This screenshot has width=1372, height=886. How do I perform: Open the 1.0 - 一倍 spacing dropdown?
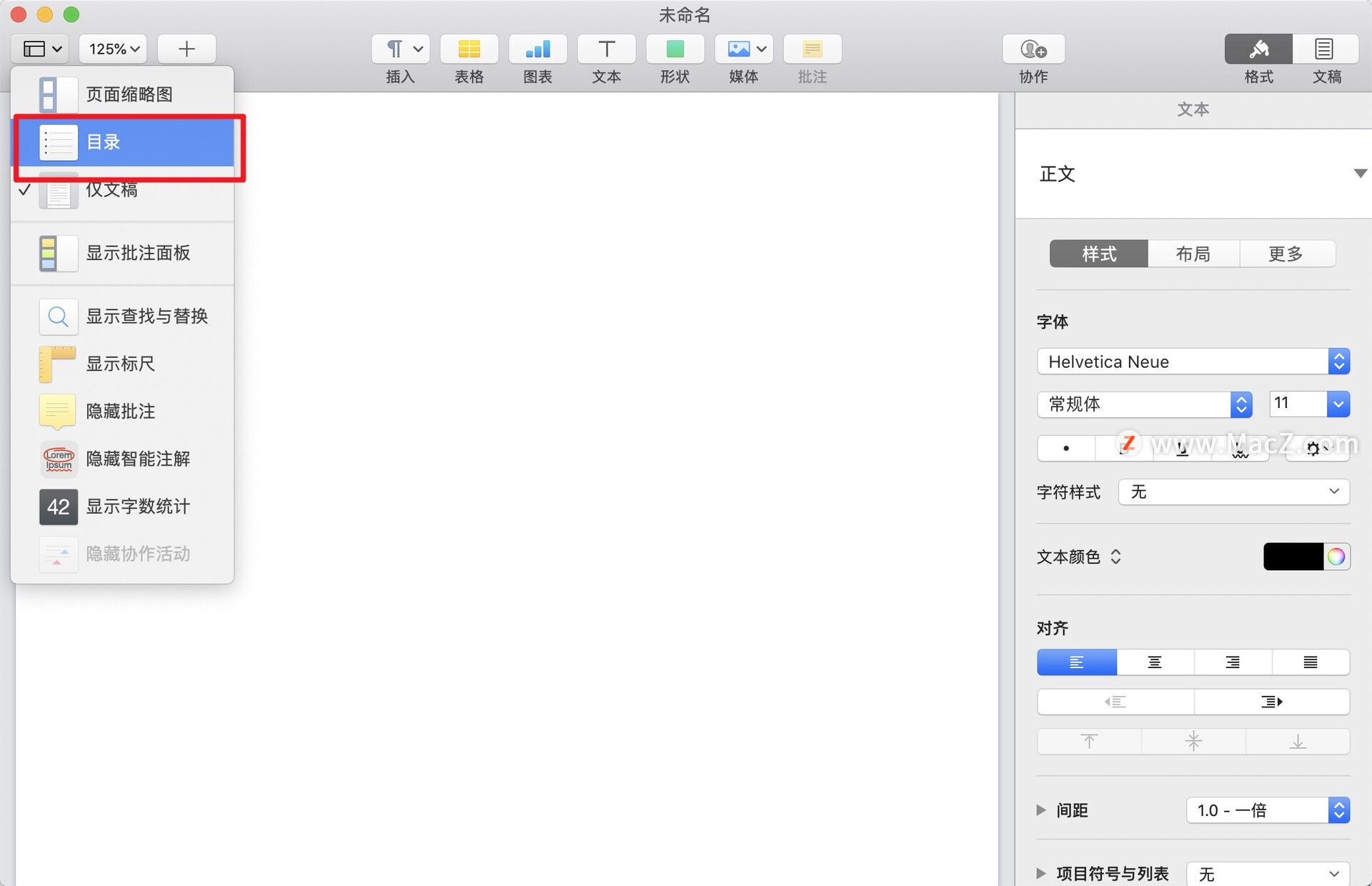click(x=1268, y=810)
